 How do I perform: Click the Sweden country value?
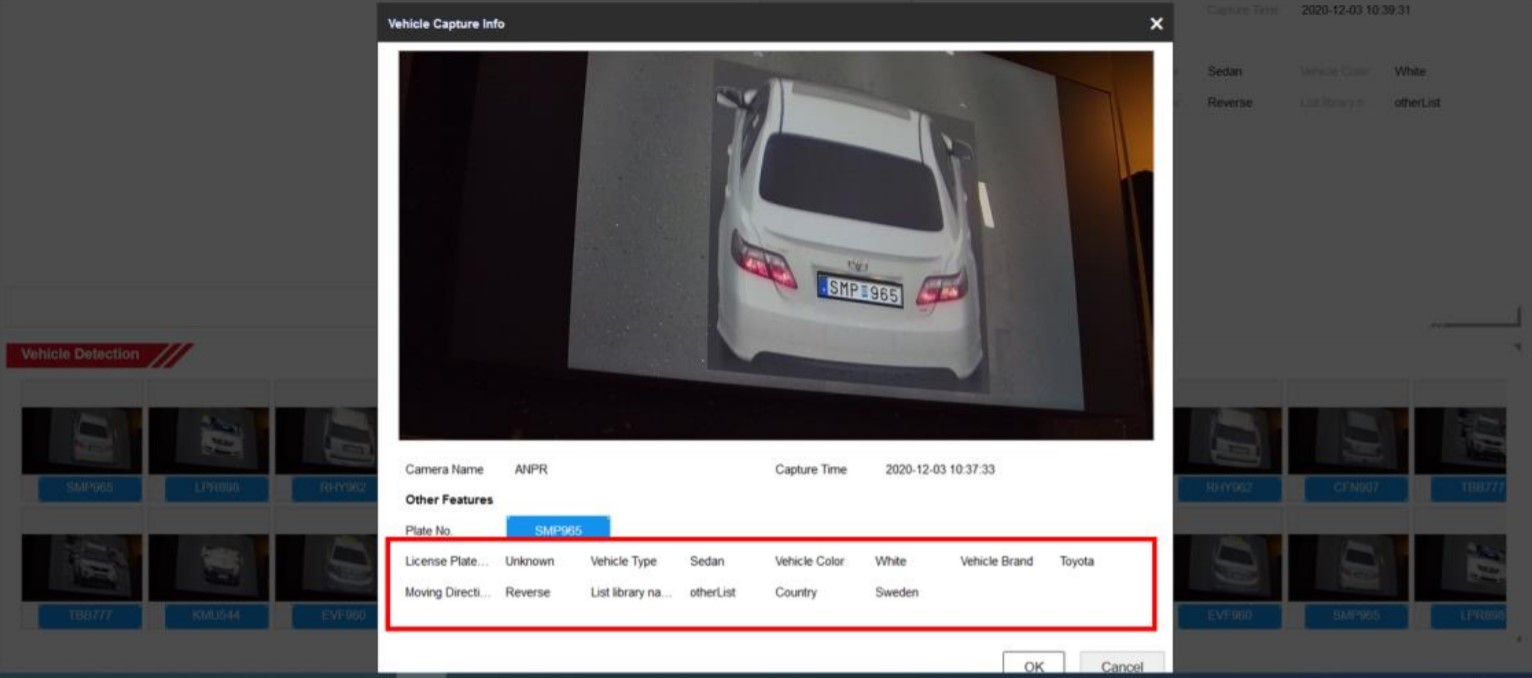tap(896, 593)
